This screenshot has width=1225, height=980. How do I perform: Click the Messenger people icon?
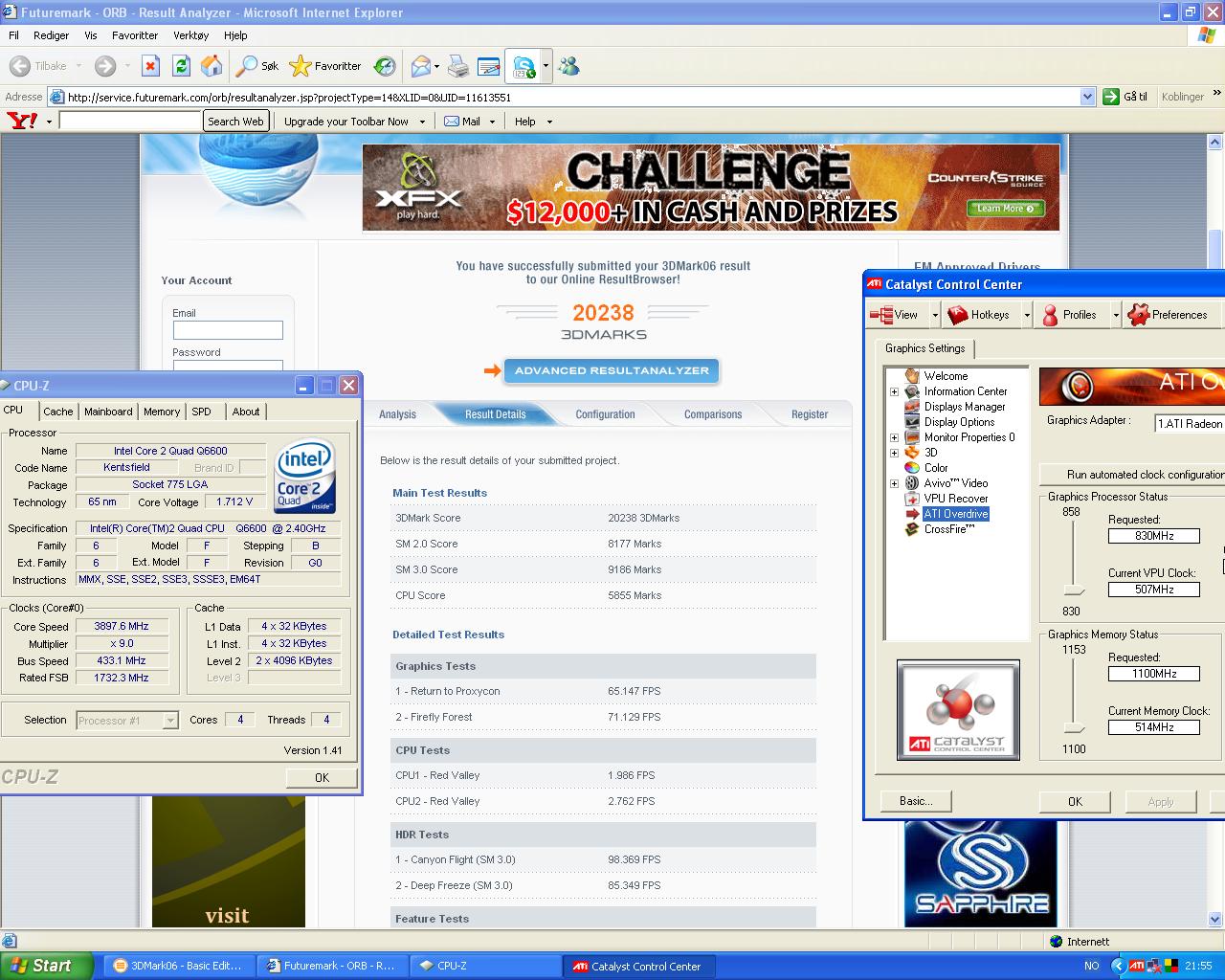pyautogui.click(x=569, y=66)
